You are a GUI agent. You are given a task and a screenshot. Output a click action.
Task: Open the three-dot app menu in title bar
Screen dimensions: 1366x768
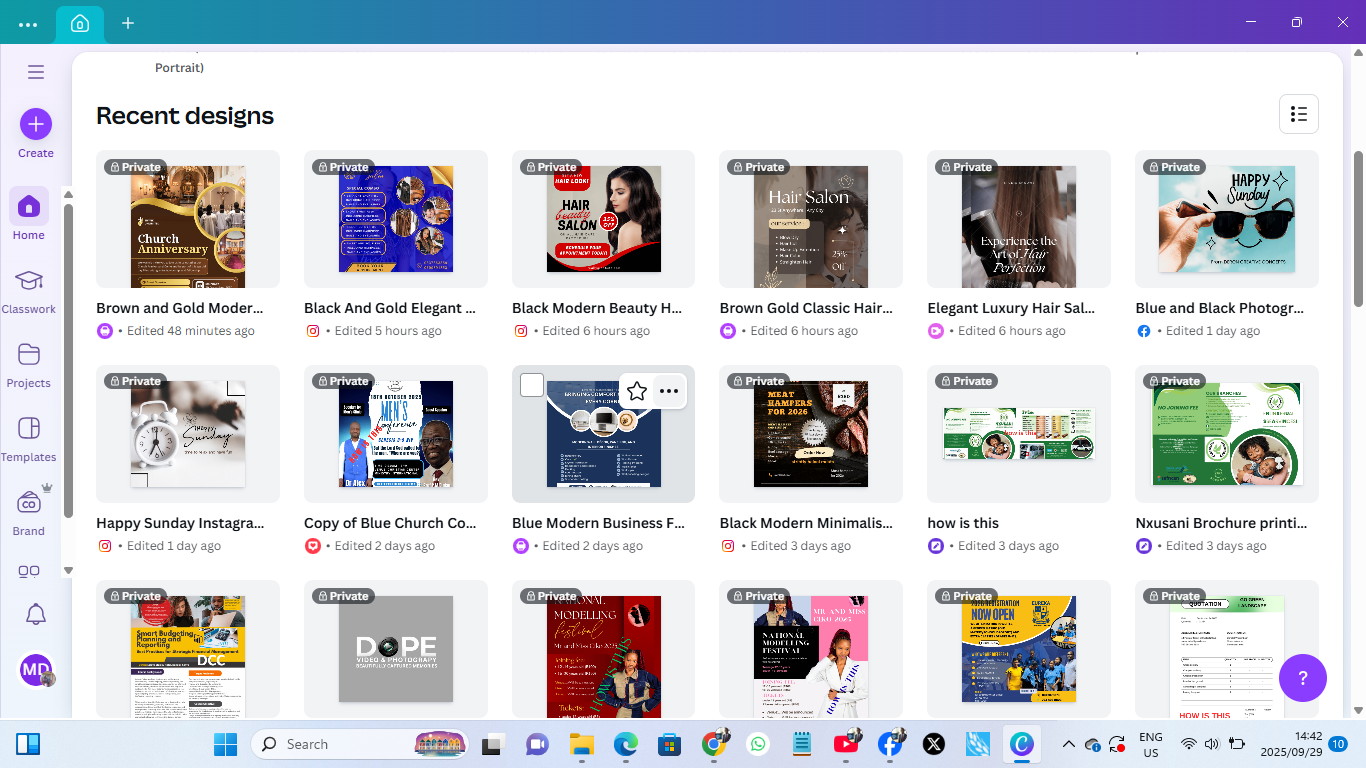coord(28,23)
